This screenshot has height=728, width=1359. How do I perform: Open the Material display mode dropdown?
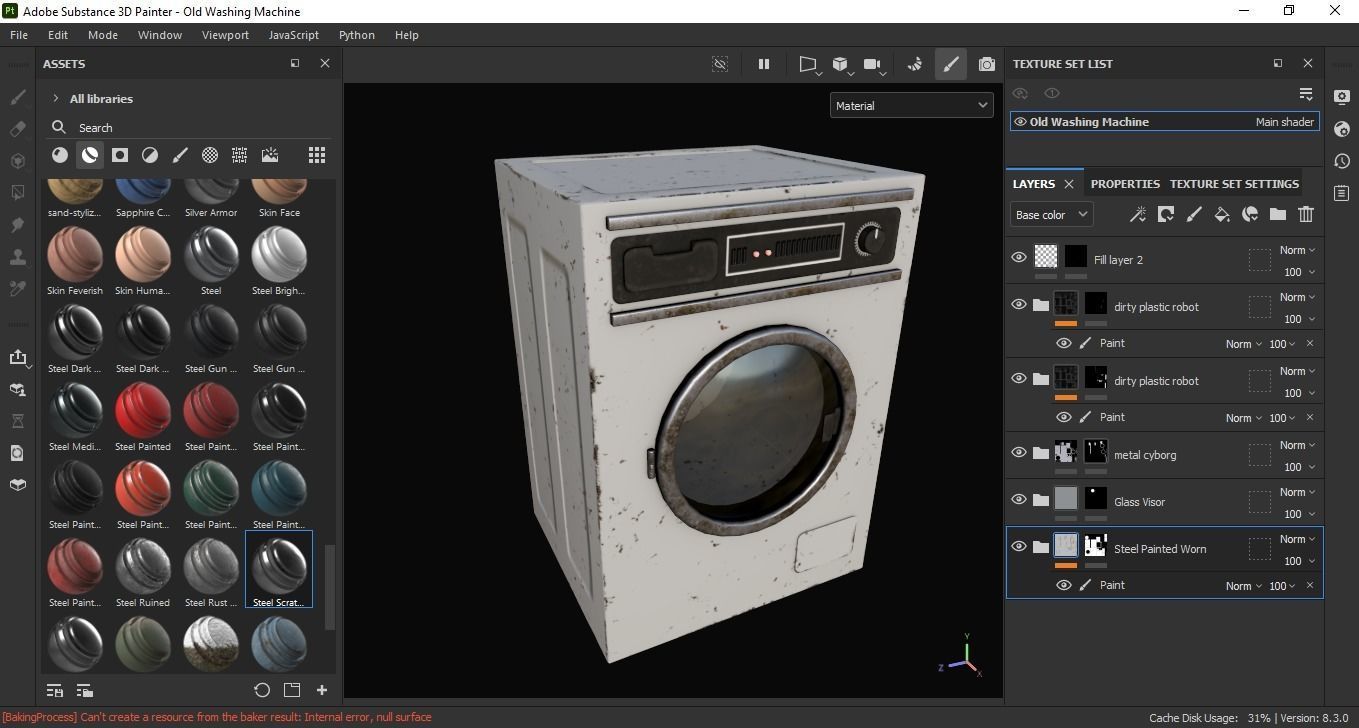tap(911, 105)
